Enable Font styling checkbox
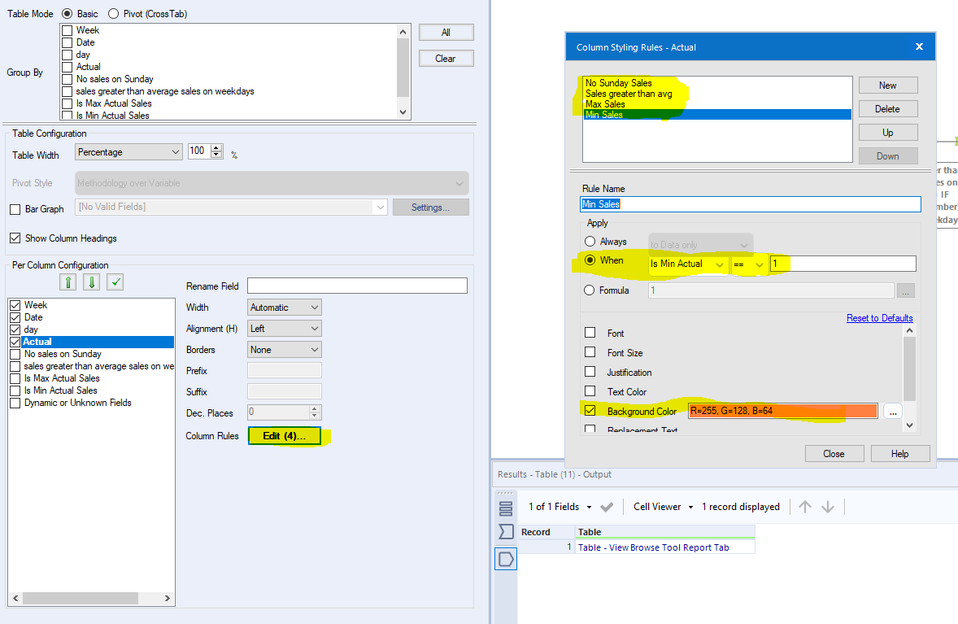Screen dimensions: 958x624 click(x=590, y=332)
